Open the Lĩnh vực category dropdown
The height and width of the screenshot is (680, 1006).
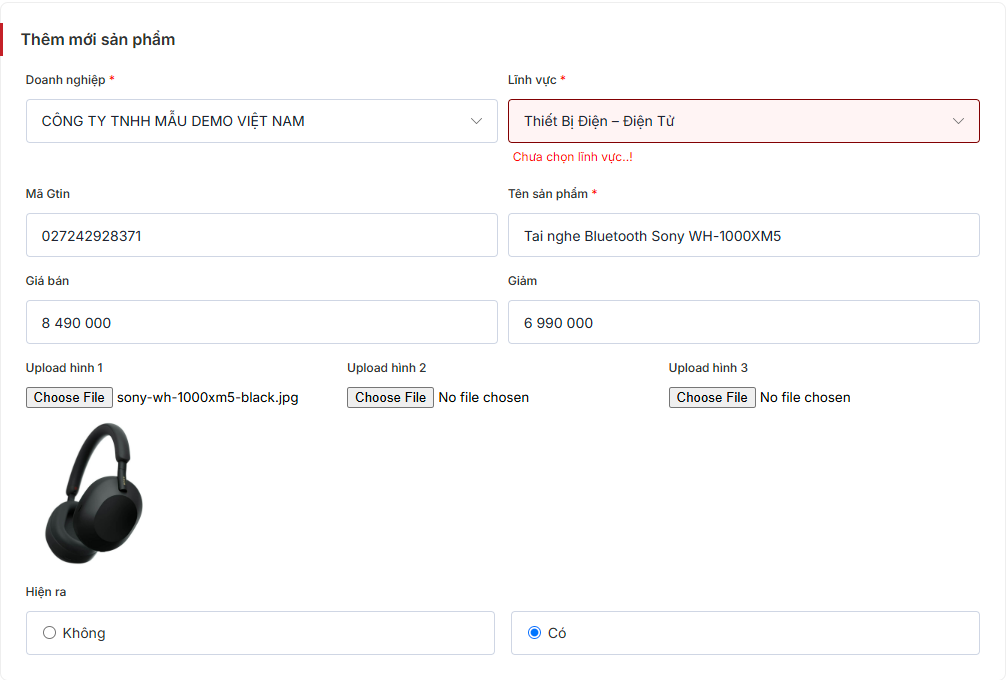744,121
